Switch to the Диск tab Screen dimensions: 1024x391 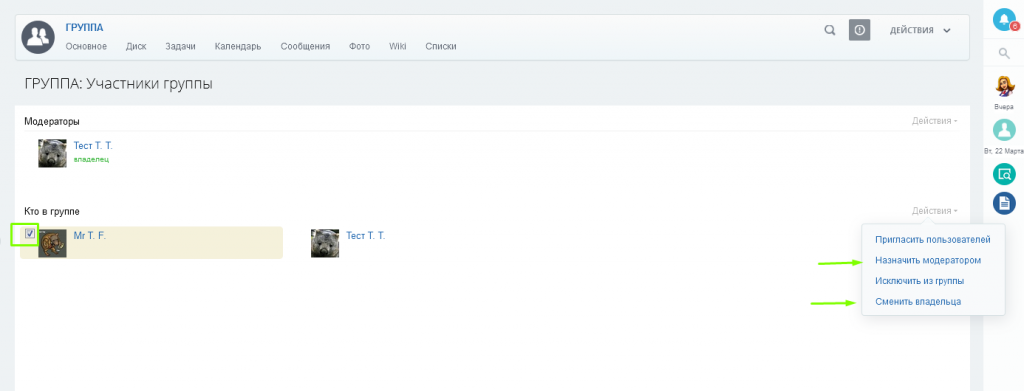136,46
